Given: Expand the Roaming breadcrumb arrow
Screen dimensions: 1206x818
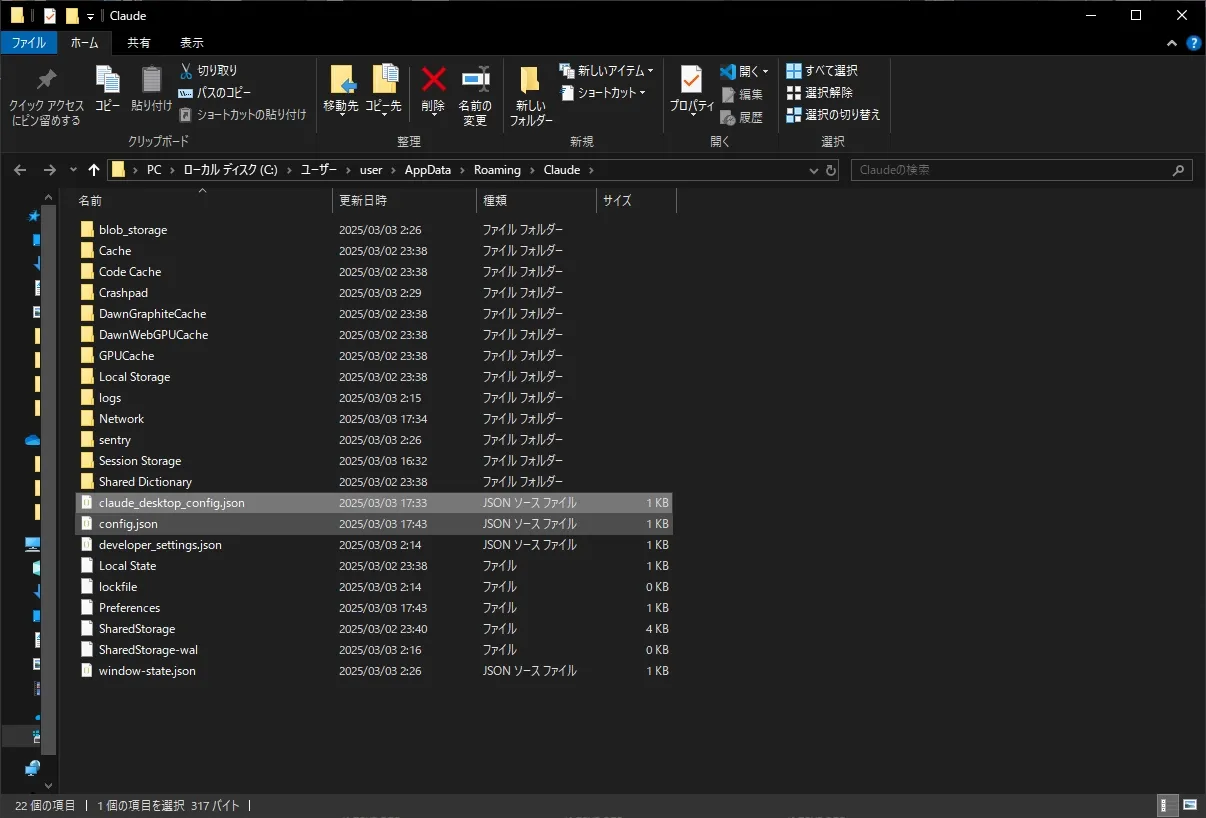Looking at the screenshot, I should coord(532,170).
